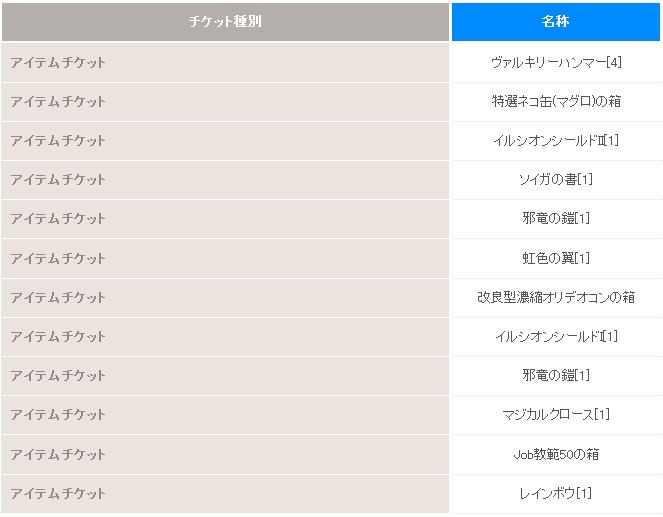The height and width of the screenshot is (517, 663).
Task: Click アイテムチケット cell beside 虹色の翼
Action: coord(225,258)
